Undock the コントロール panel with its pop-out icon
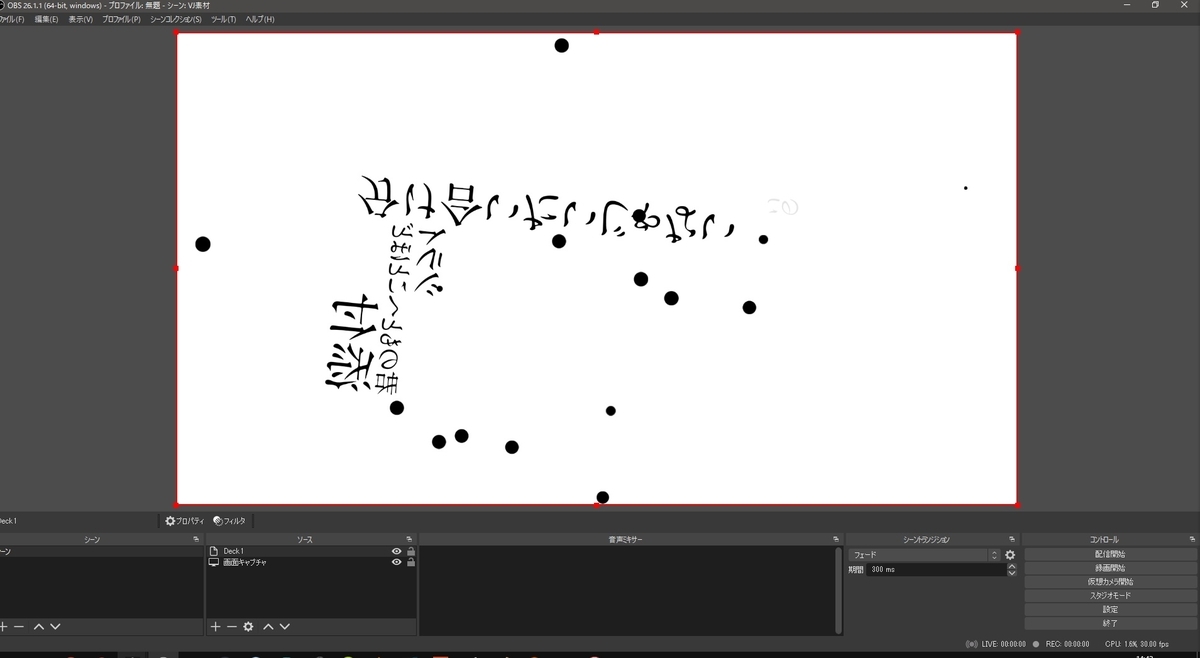Screen dimensions: 1200x658 [1192, 539]
